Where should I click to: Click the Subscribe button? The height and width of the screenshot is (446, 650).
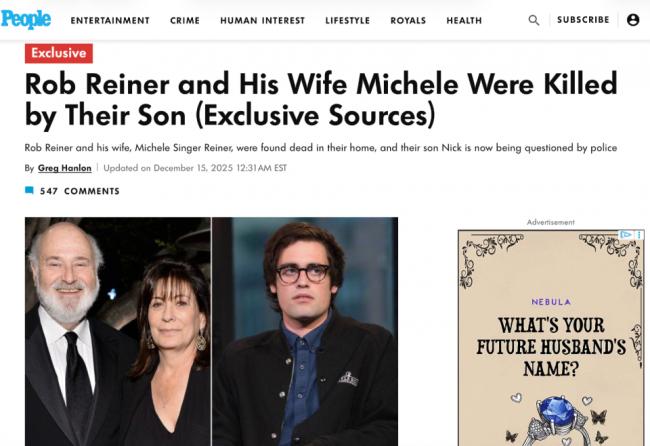[583, 20]
